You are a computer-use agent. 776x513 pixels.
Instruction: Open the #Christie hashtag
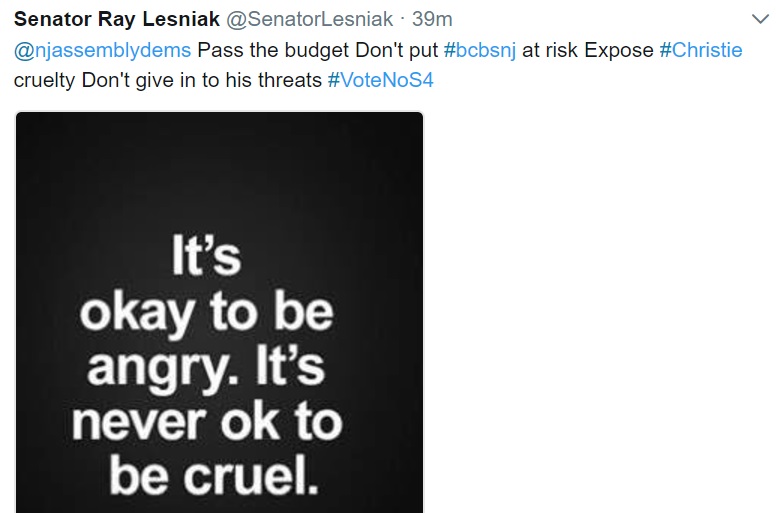click(700, 49)
